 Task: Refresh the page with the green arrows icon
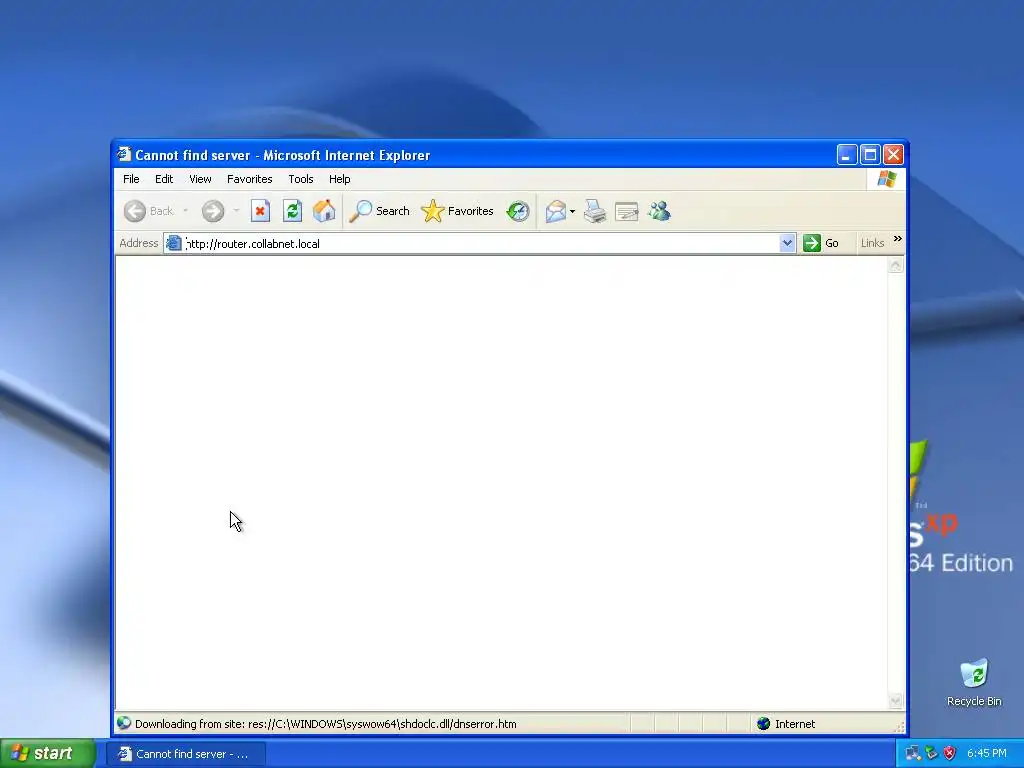pos(292,211)
